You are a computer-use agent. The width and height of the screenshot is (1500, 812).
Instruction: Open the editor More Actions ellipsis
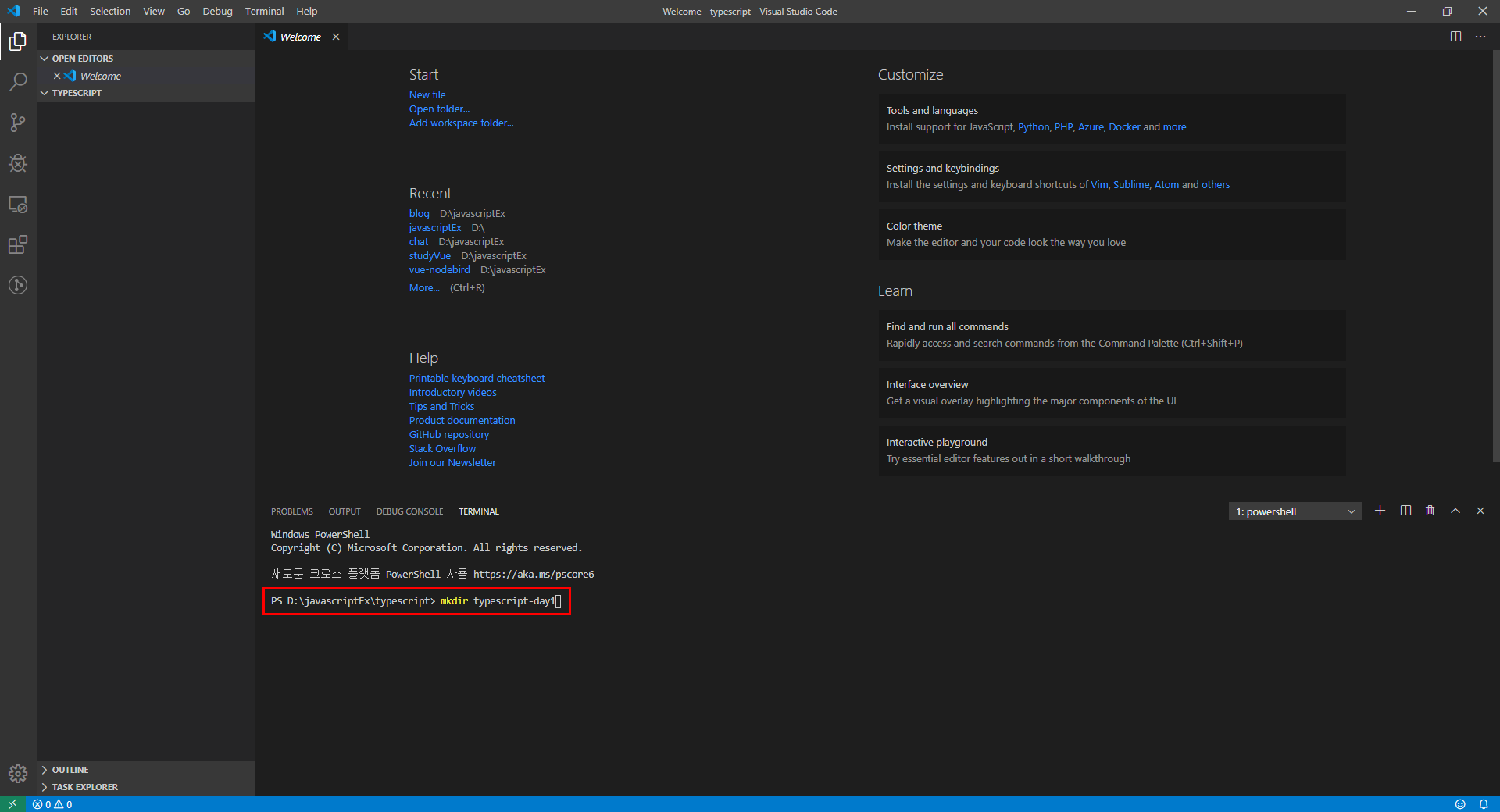coord(1480,37)
